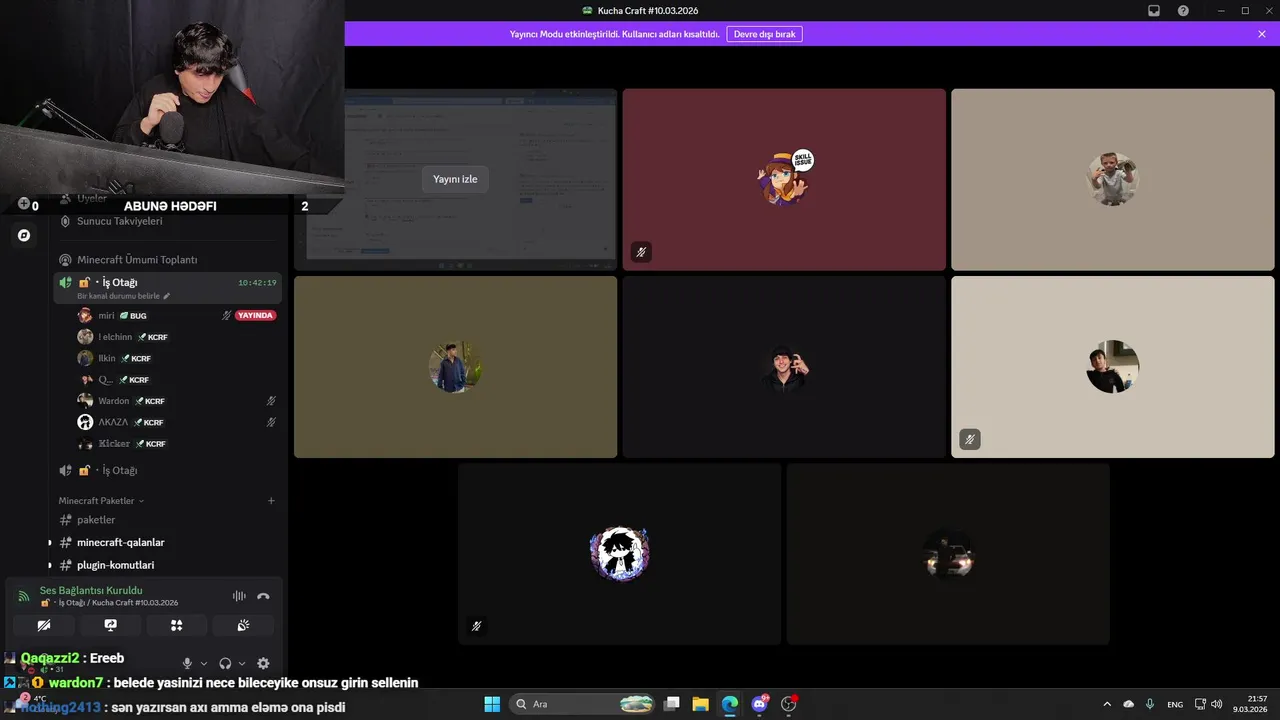This screenshot has width=1280, height=720.
Task: Dismiss the Streamer Mode purple banner
Action: pyautogui.click(x=1262, y=34)
